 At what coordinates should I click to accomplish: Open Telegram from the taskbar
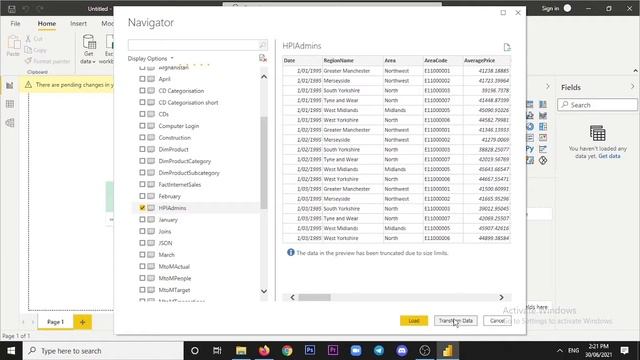(x=379, y=351)
